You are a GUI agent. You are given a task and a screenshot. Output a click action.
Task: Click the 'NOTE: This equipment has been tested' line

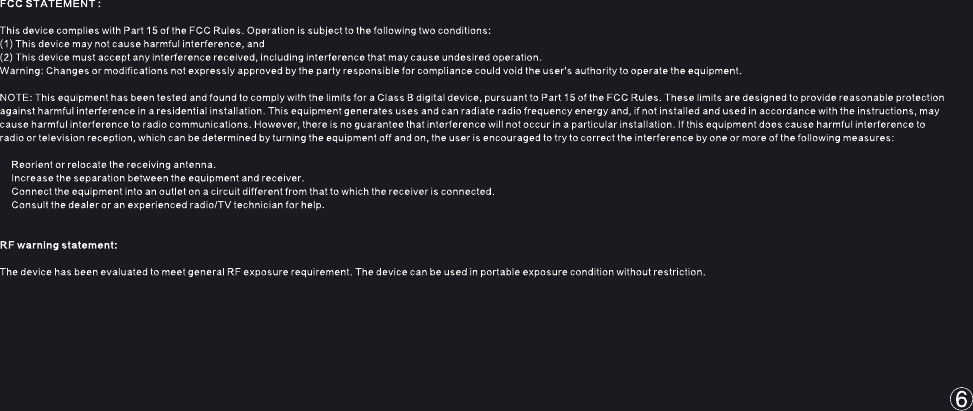472,98
